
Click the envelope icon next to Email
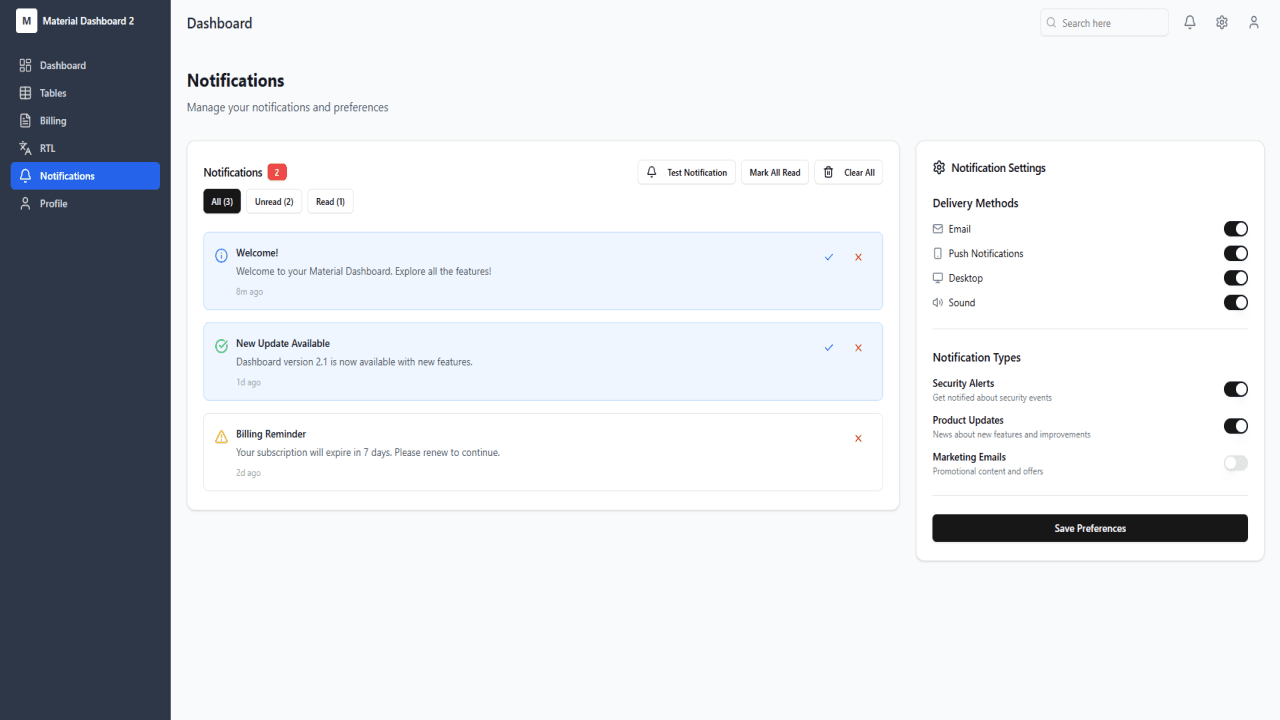938,229
